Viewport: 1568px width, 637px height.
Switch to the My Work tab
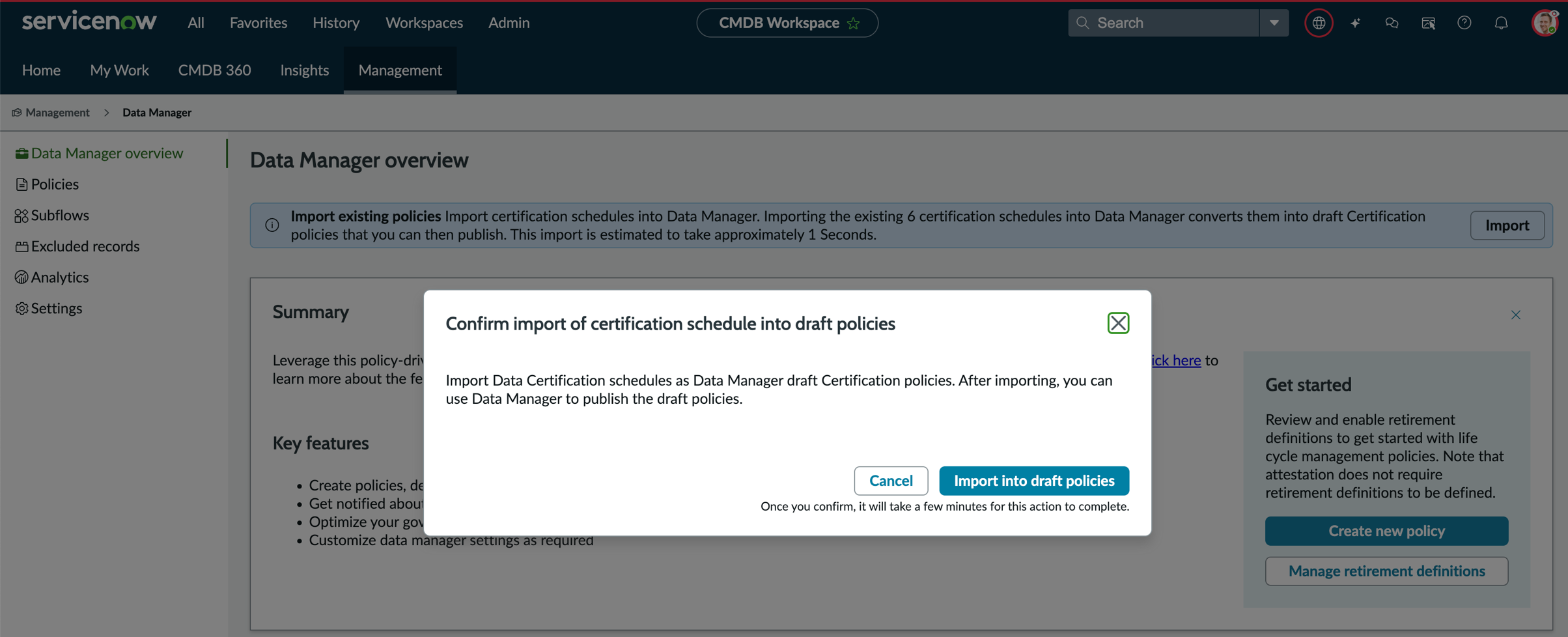(x=119, y=70)
